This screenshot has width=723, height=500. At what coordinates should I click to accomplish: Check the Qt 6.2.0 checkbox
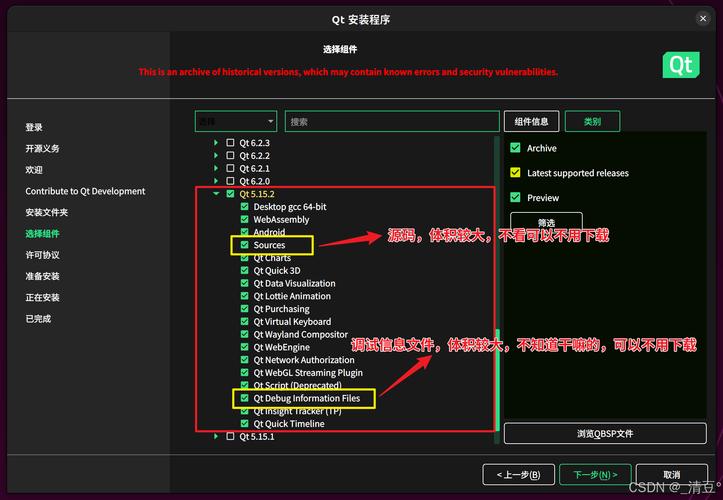[x=230, y=181]
